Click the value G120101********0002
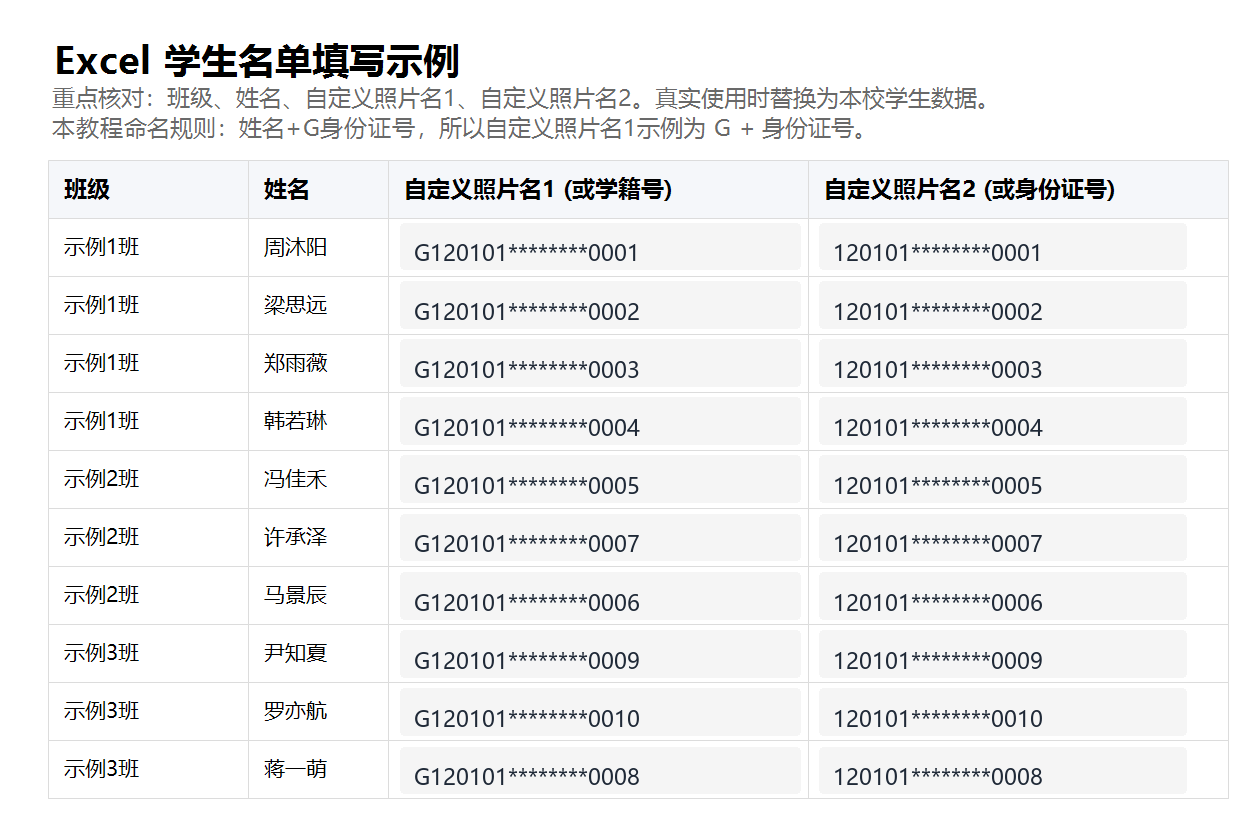Viewport: 1260px width, 820px height. pyautogui.click(x=600, y=305)
